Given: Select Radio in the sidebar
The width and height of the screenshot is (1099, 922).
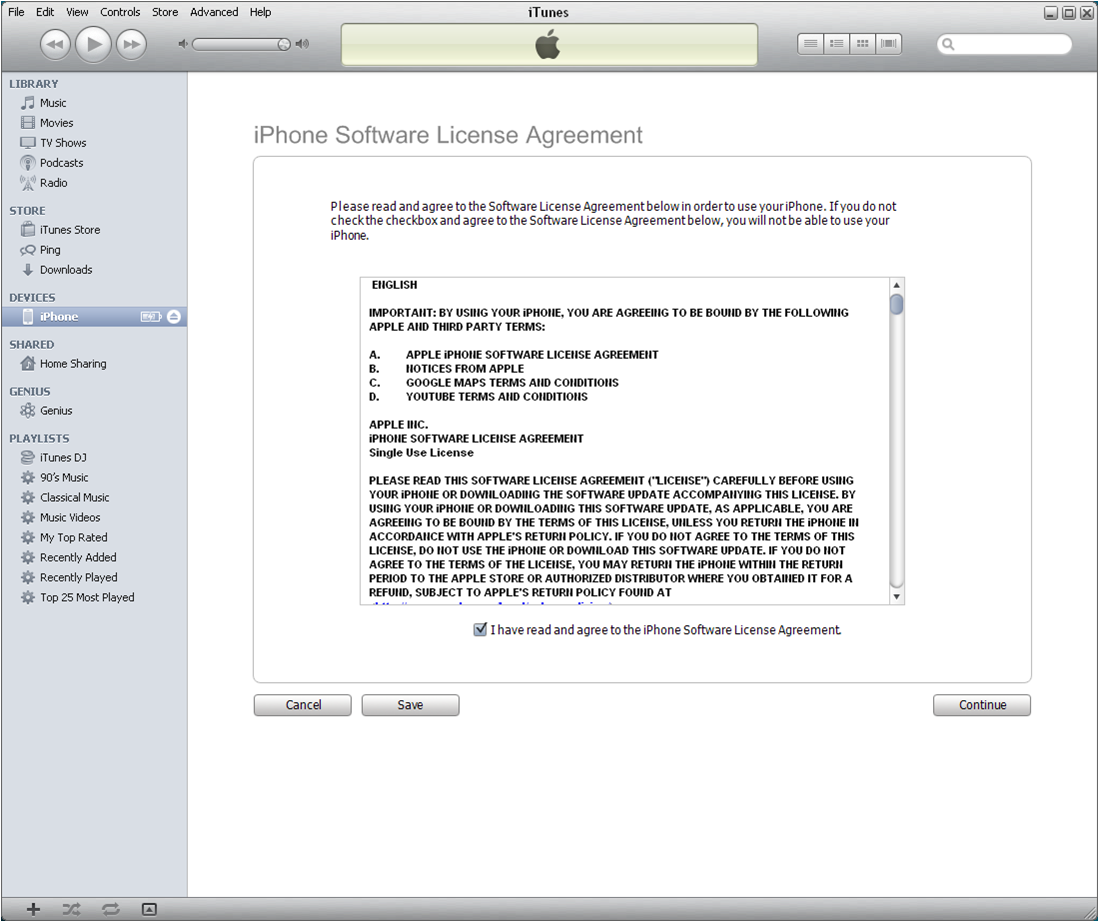Looking at the screenshot, I should (x=94, y=183).
